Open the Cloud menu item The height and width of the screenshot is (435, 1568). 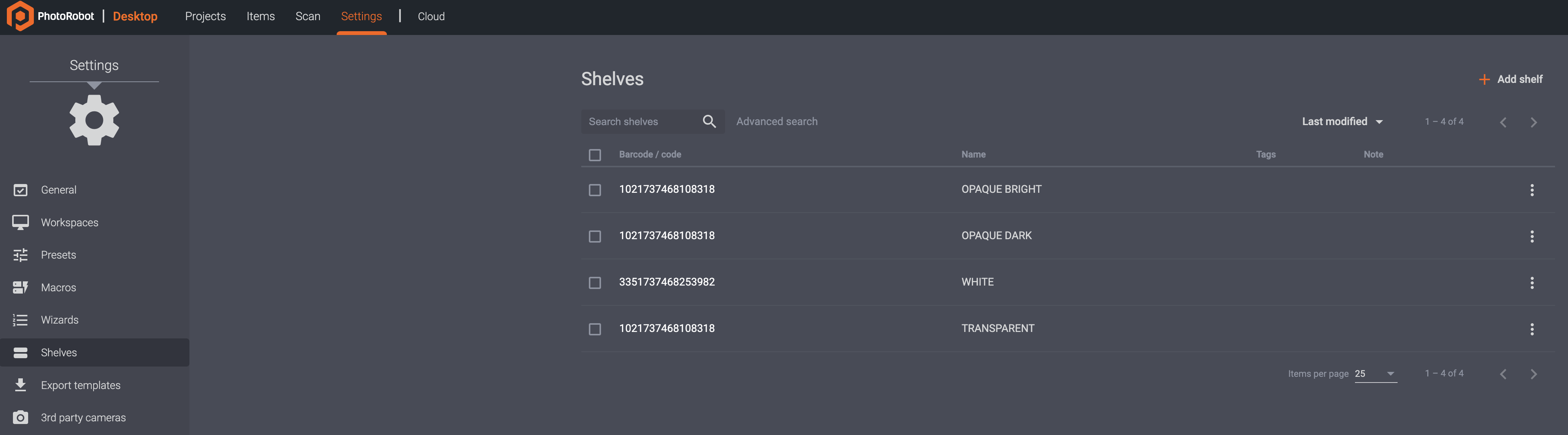pyautogui.click(x=431, y=16)
